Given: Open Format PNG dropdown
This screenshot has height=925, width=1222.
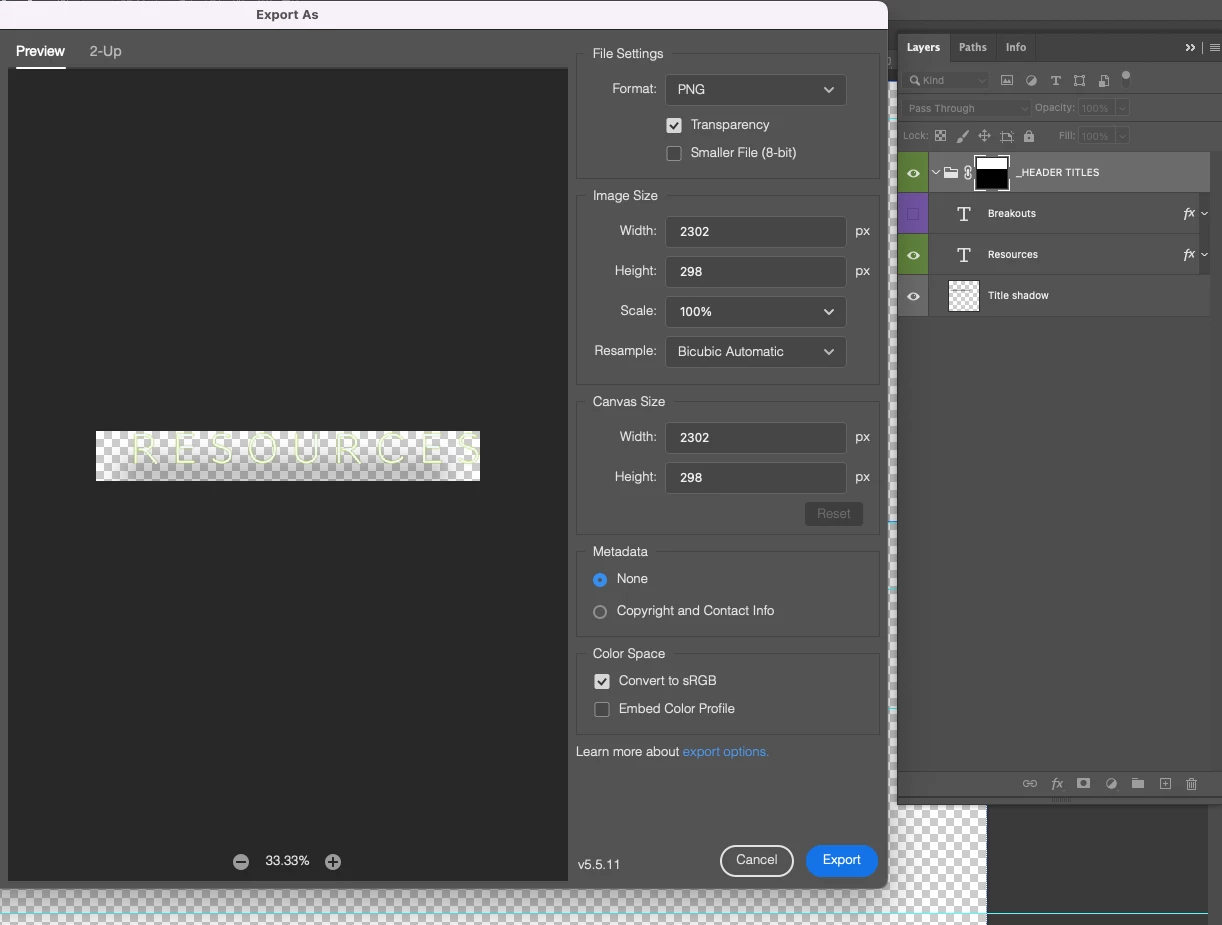Looking at the screenshot, I should coord(756,89).
